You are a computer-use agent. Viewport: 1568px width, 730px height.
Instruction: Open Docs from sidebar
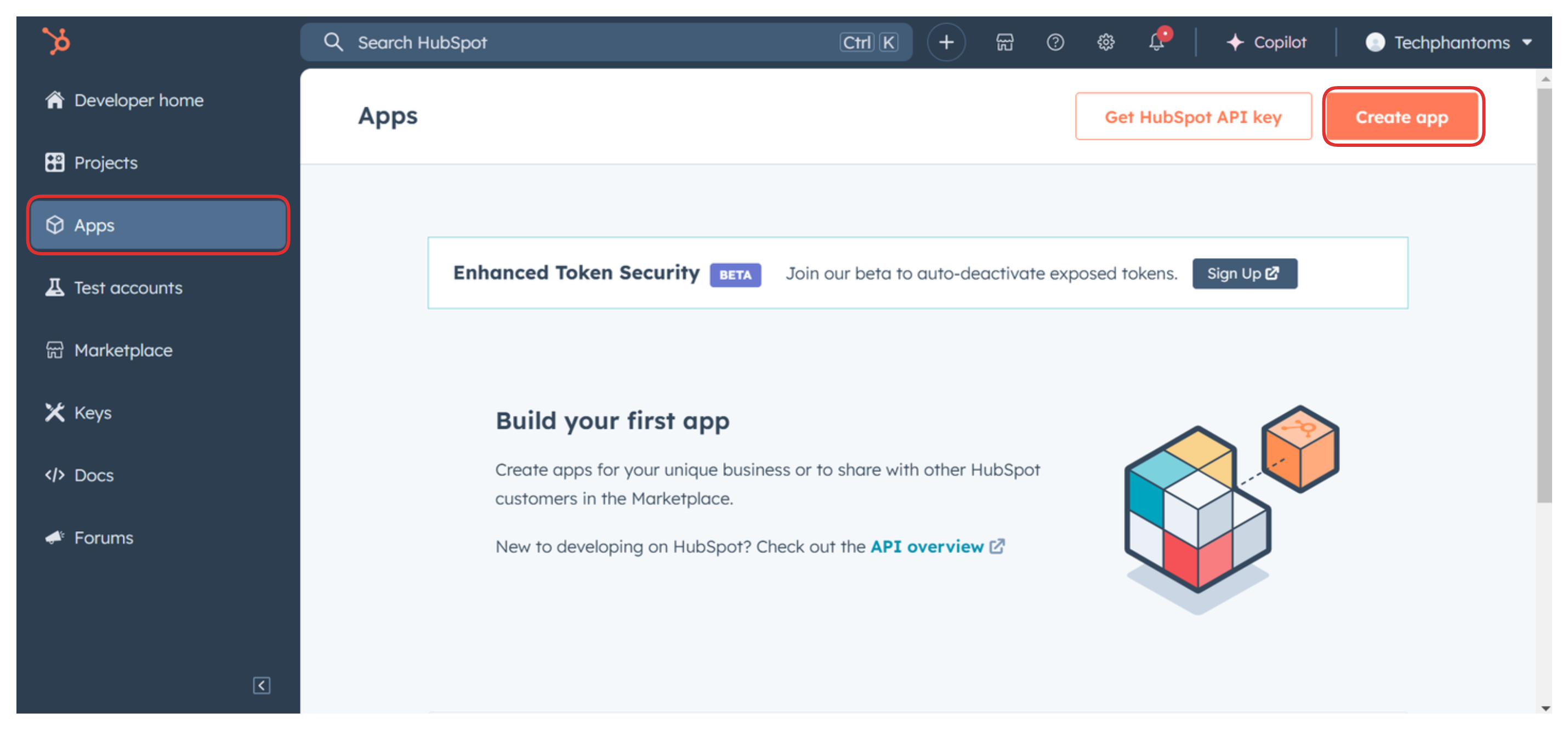pyautogui.click(x=93, y=475)
